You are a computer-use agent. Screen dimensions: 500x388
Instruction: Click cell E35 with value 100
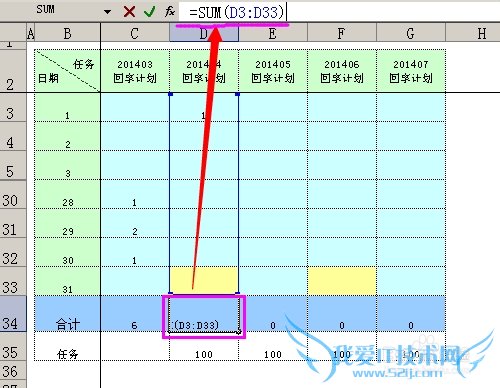273,346
